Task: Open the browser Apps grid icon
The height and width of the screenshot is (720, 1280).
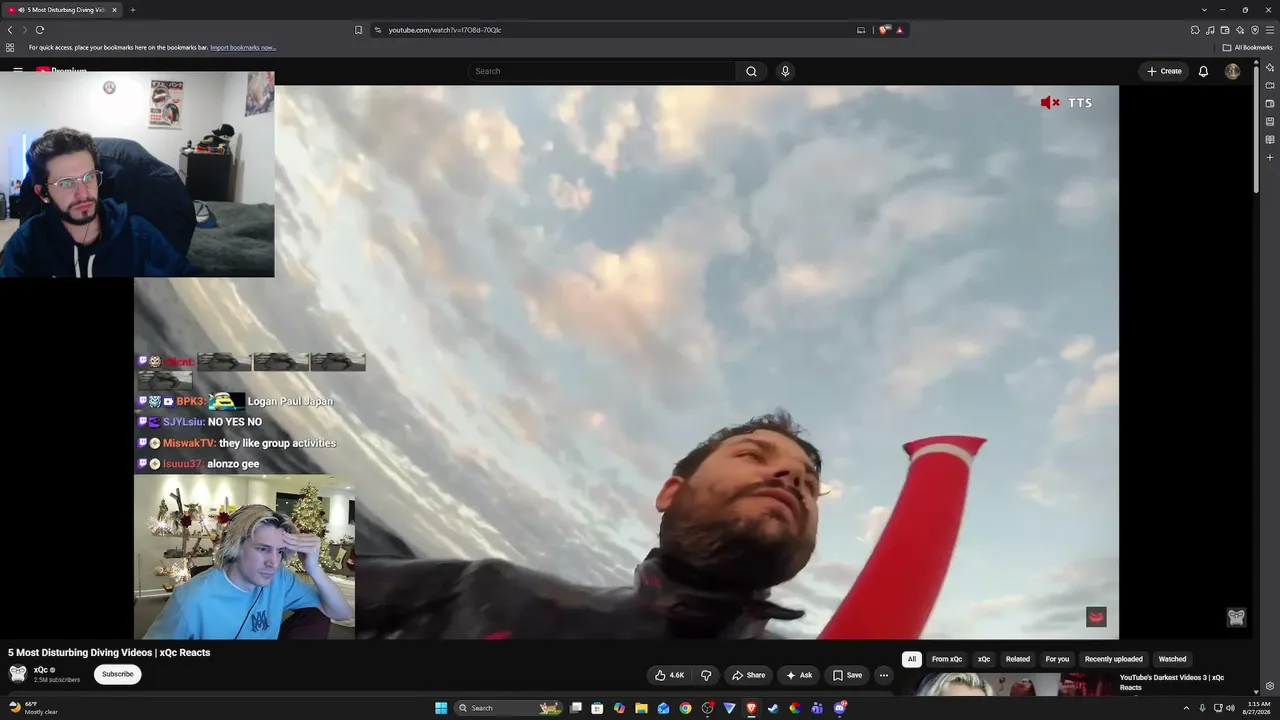Action: (x=10, y=48)
